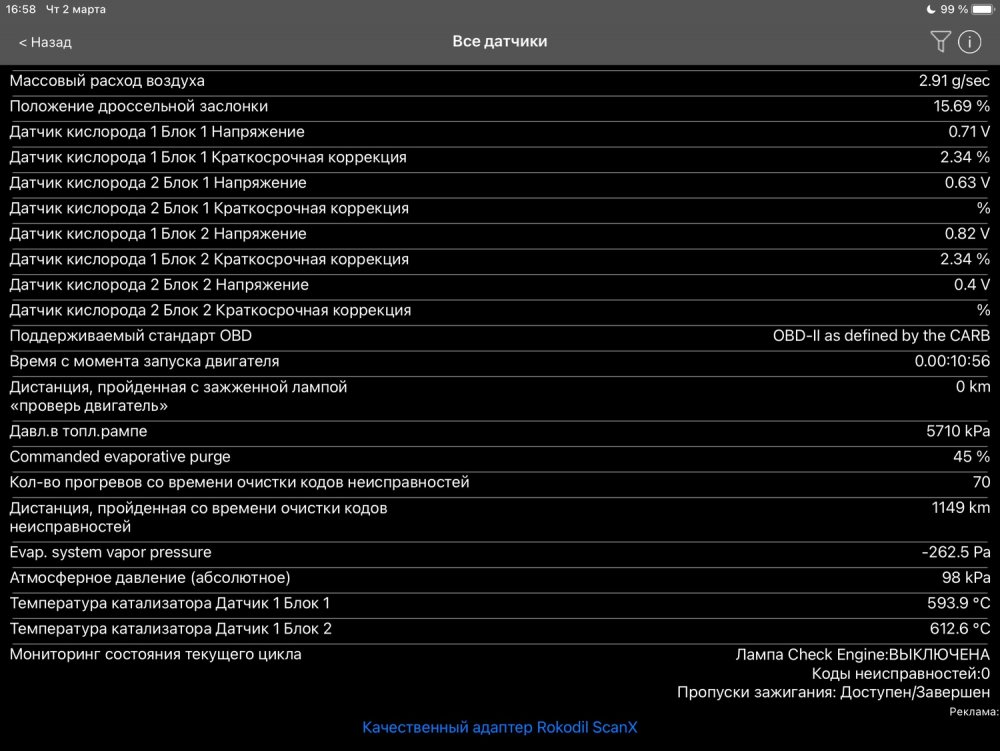Go back using the Назад button
Viewport: 1000px width, 751px height.
(45, 42)
